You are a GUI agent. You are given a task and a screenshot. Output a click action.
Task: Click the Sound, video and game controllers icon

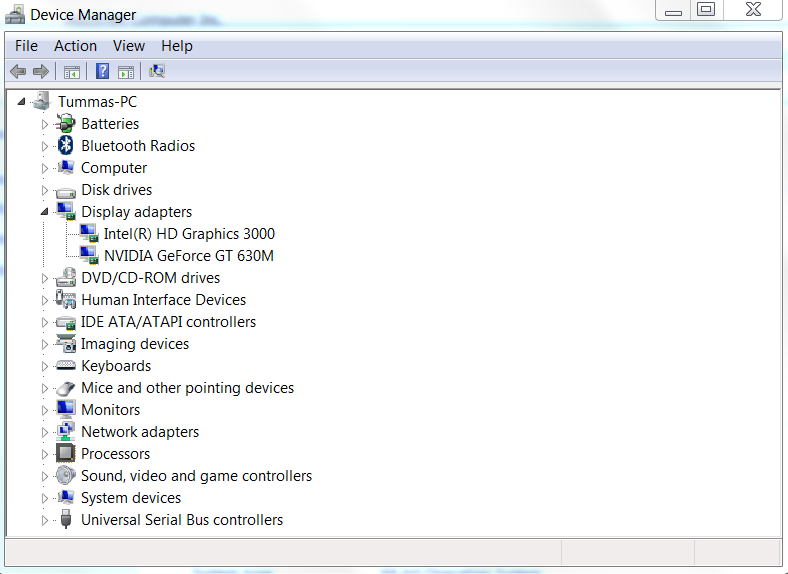click(65, 475)
